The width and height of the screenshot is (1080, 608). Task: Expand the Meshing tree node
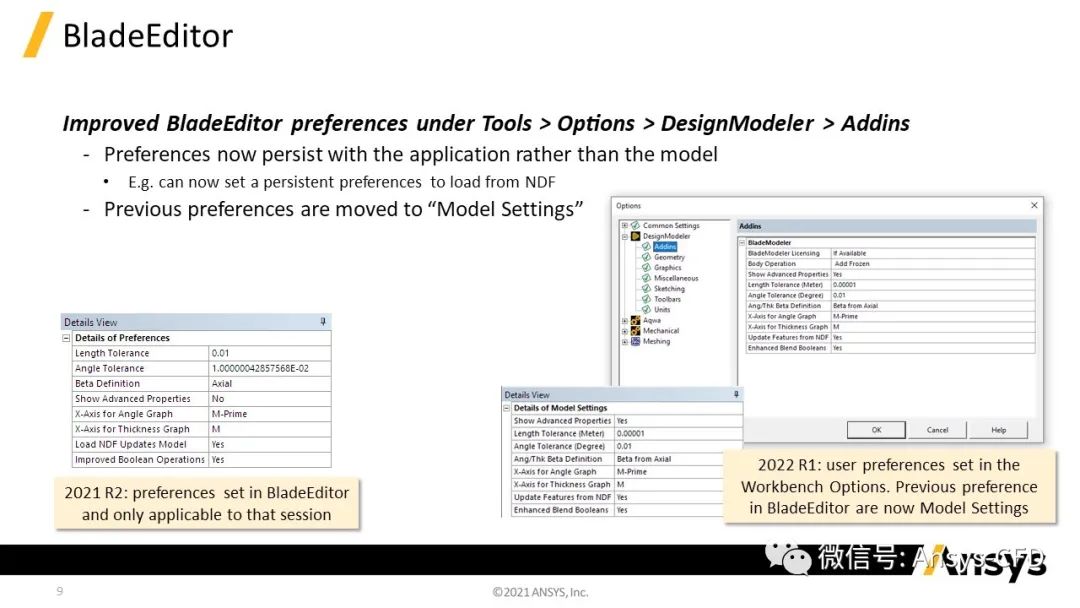point(625,342)
